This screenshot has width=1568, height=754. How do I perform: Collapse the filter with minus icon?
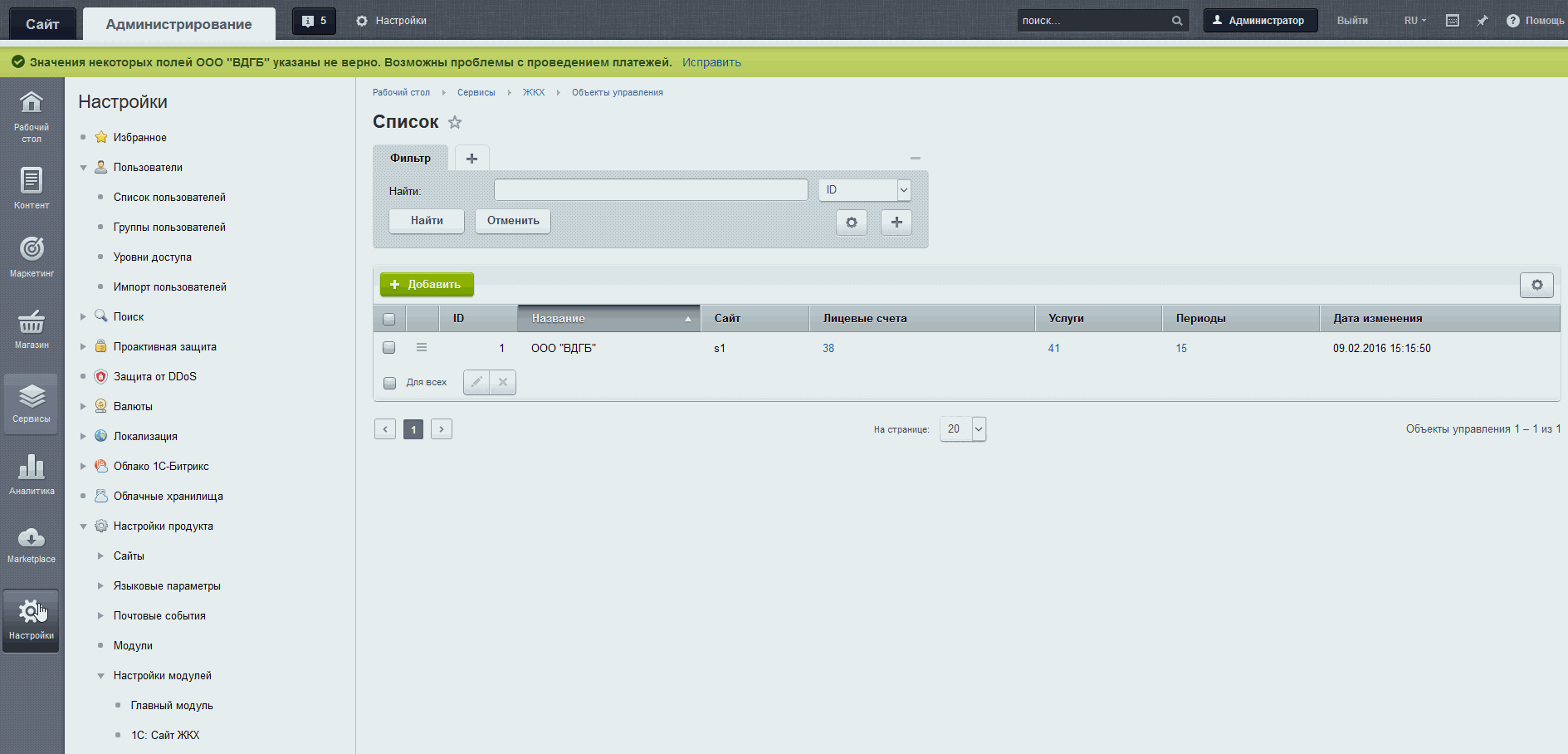click(916, 158)
